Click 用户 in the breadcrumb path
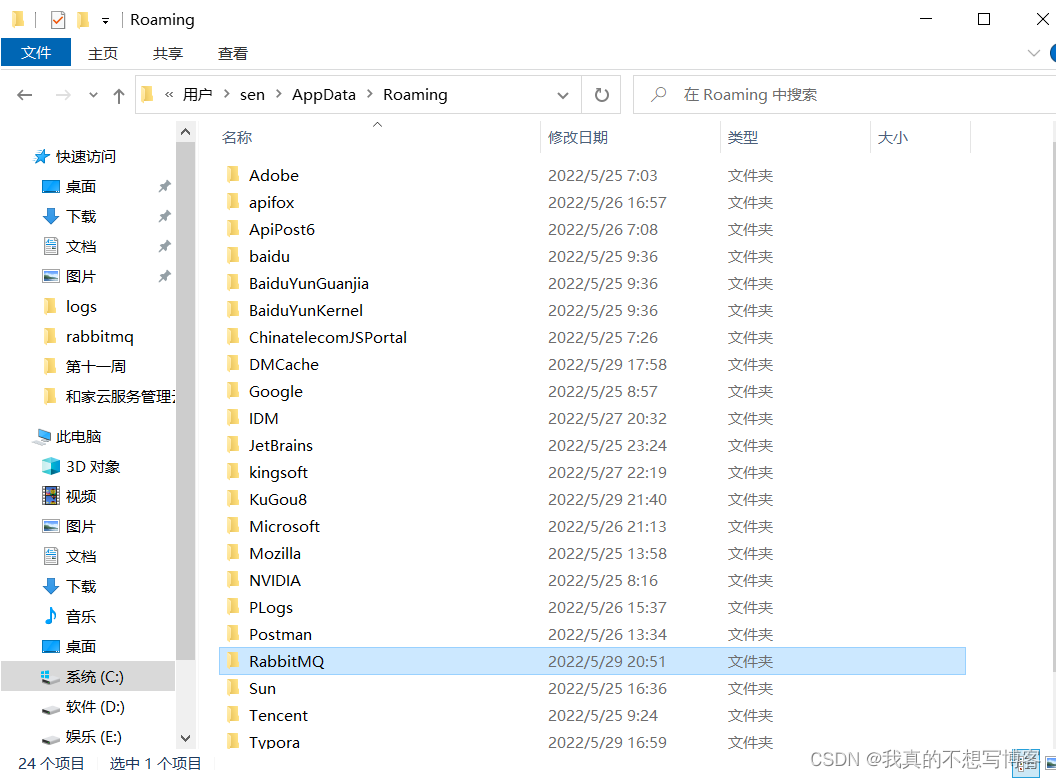Image resolution: width=1056 pixels, height=779 pixels. click(x=197, y=95)
